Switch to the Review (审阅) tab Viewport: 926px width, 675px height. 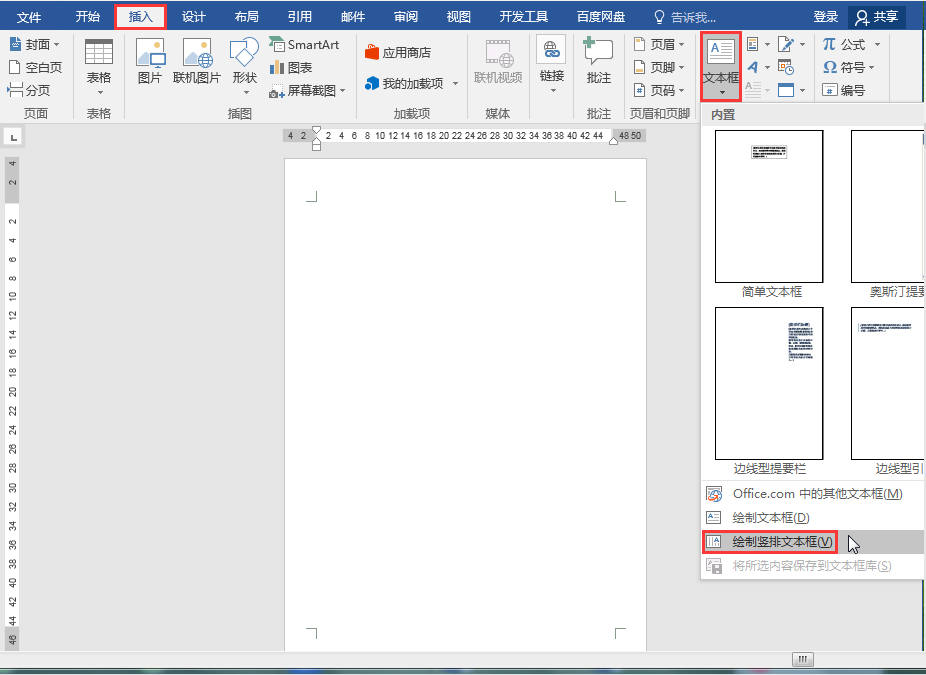click(406, 17)
